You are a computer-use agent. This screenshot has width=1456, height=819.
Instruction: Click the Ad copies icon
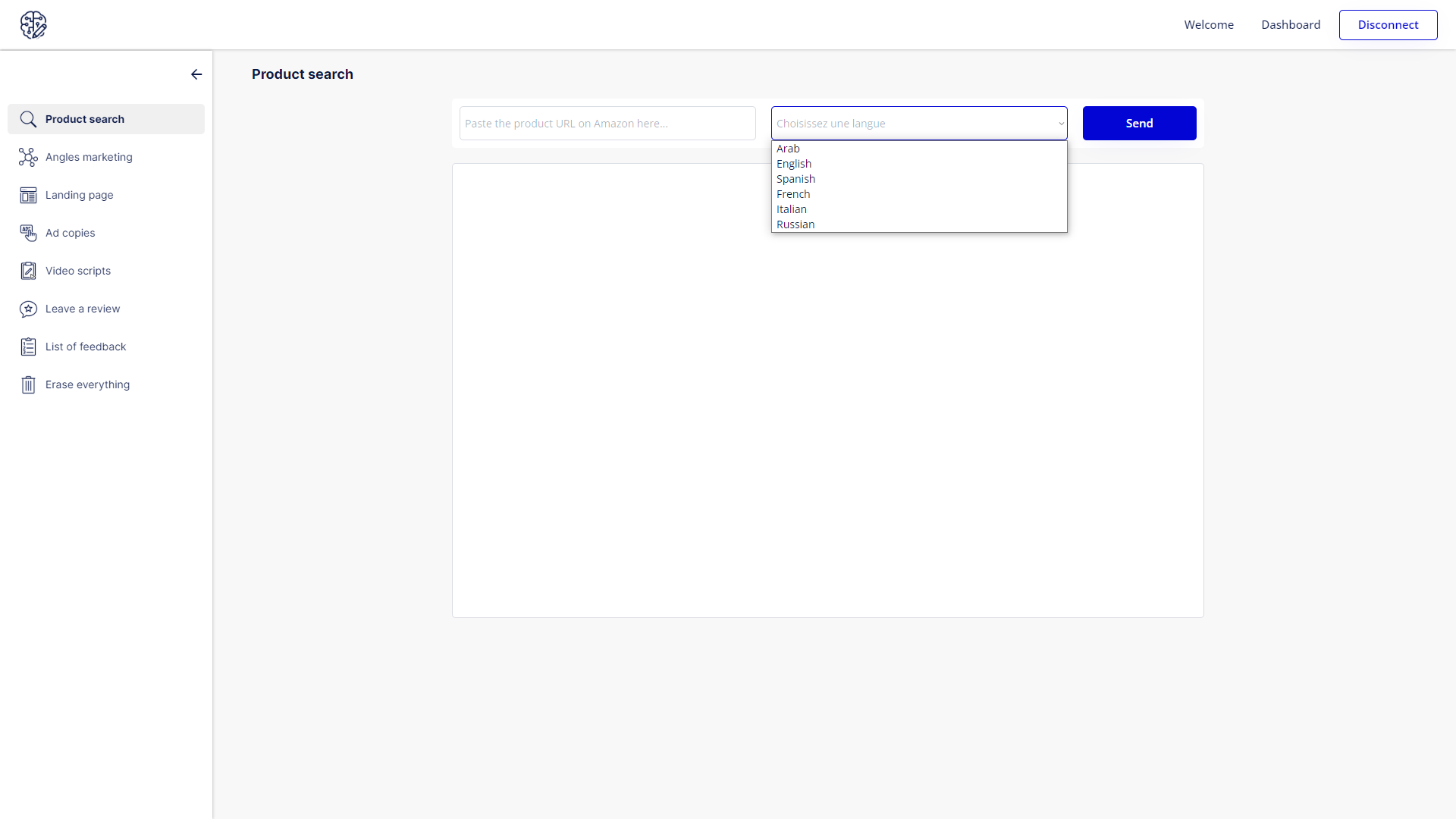[x=28, y=233]
